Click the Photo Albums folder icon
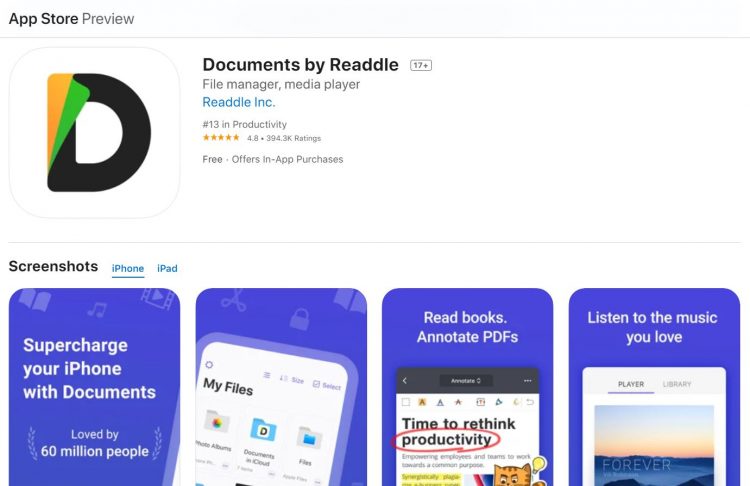 (217, 422)
